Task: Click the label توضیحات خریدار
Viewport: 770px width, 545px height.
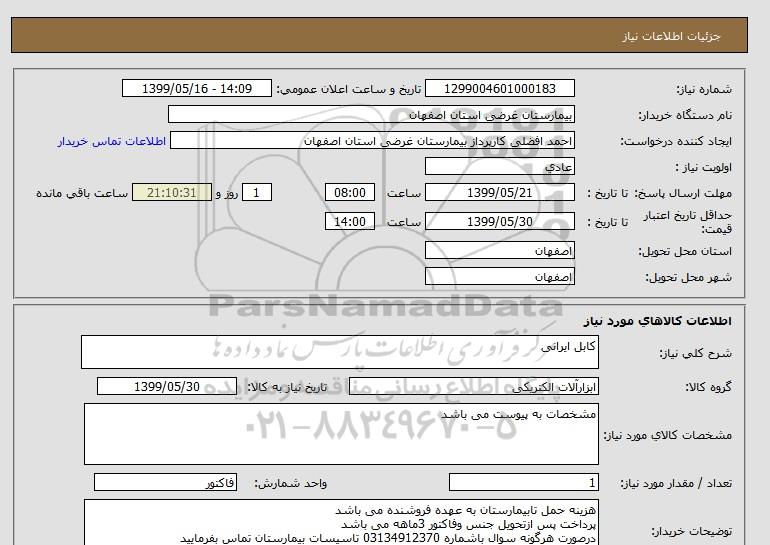Action: point(691,531)
